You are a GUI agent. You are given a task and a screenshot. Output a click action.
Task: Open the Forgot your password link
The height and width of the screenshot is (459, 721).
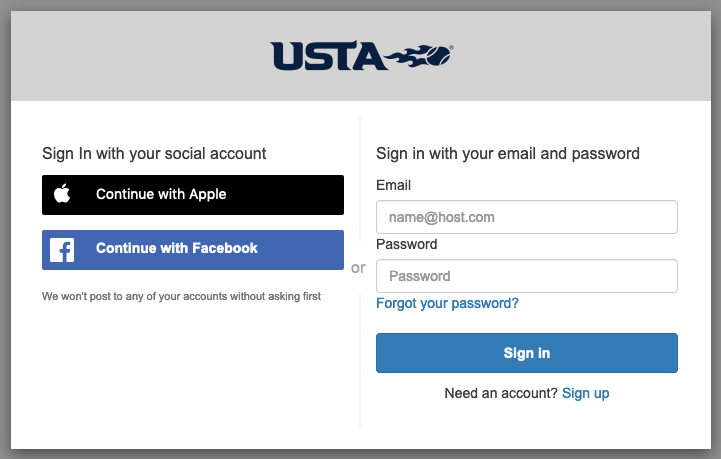[x=447, y=303]
